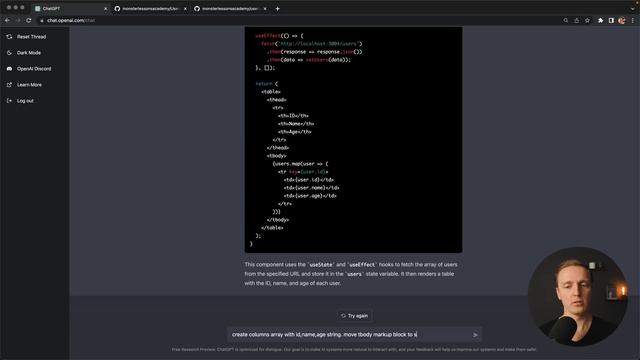Close the first GitHub tab
Viewport: 640px width, 360px height.
click(x=185, y=9)
